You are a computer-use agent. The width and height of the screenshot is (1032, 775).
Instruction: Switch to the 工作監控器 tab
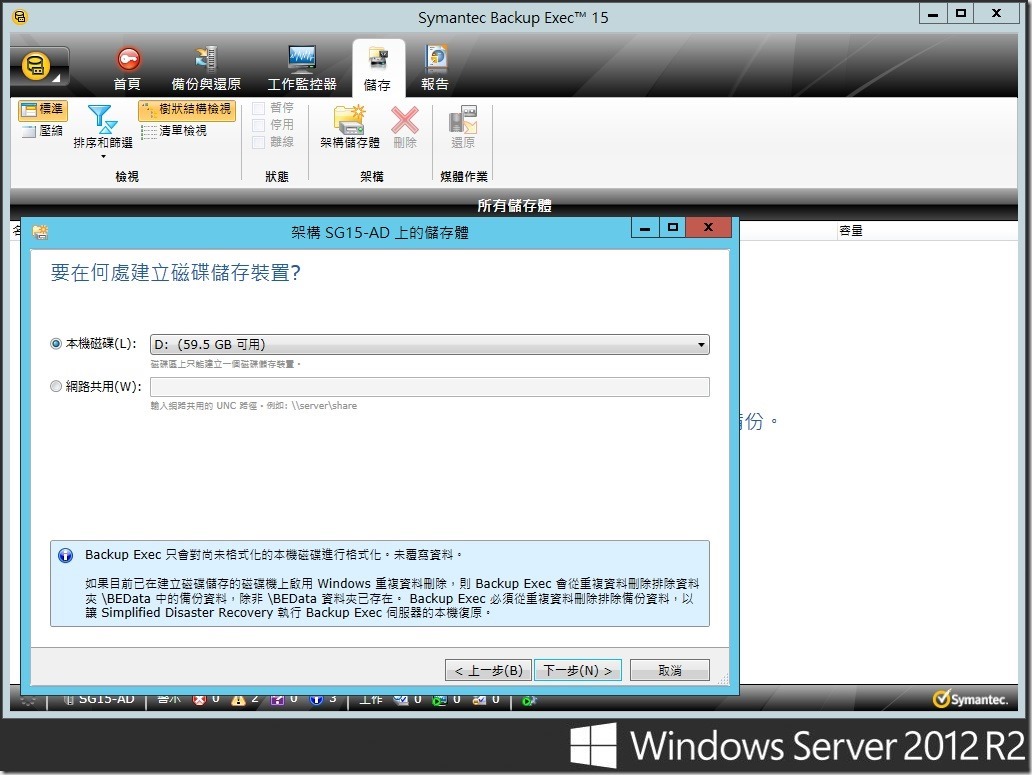tap(302, 69)
